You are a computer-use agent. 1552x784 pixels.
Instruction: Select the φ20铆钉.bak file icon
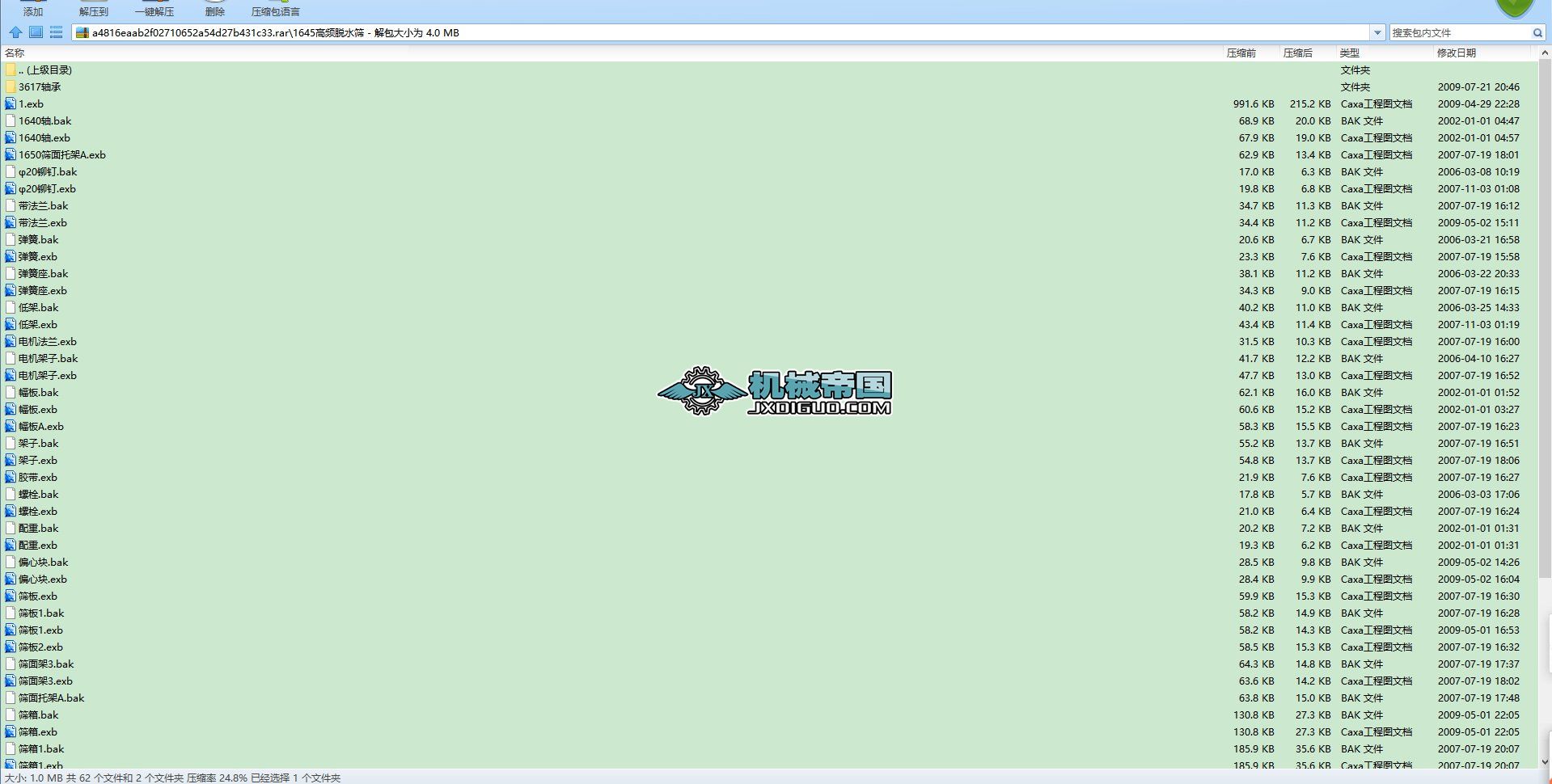(x=11, y=171)
